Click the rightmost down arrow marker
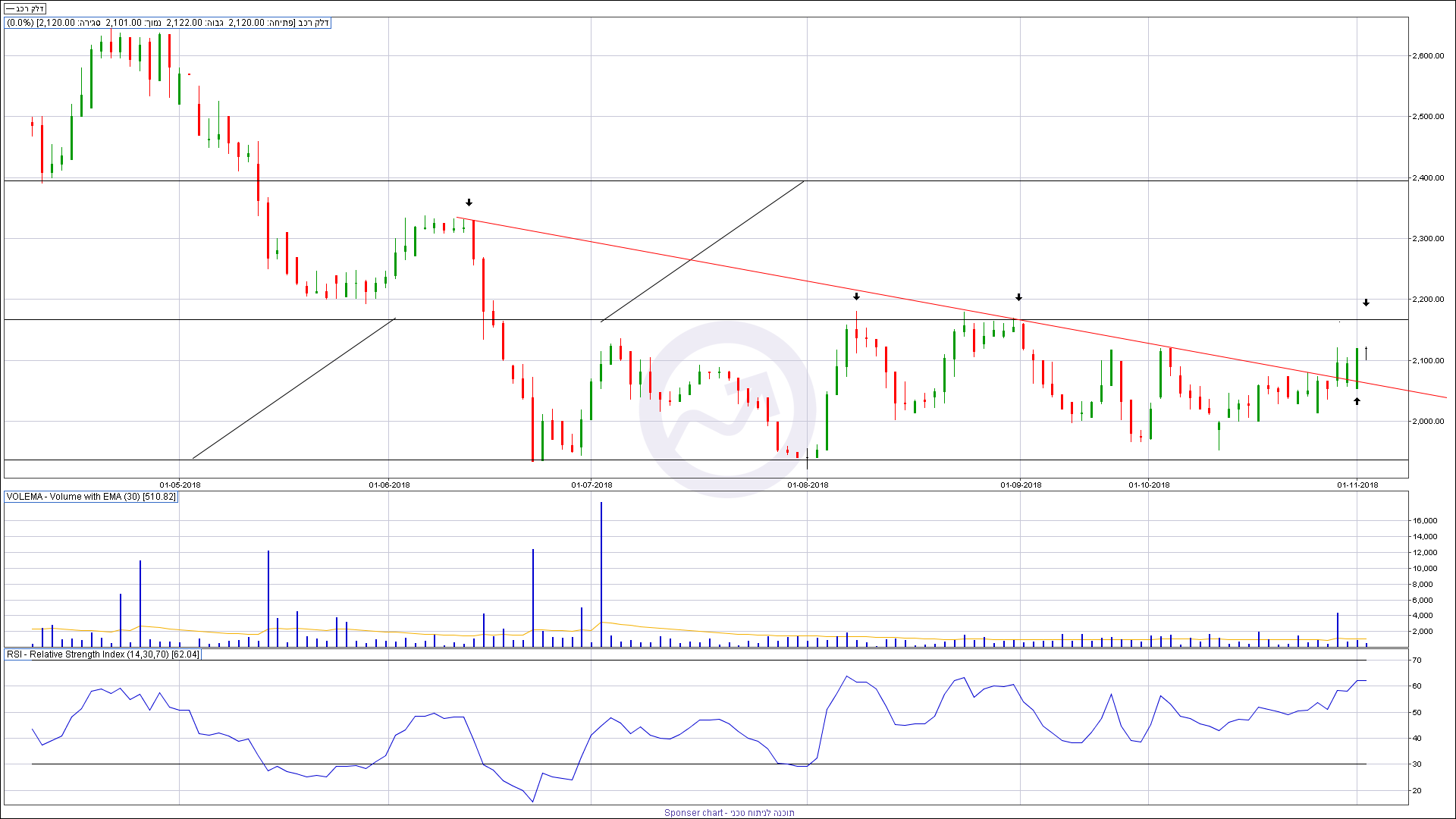The height and width of the screenshot is (819, 1456). tap(1366, 303)
